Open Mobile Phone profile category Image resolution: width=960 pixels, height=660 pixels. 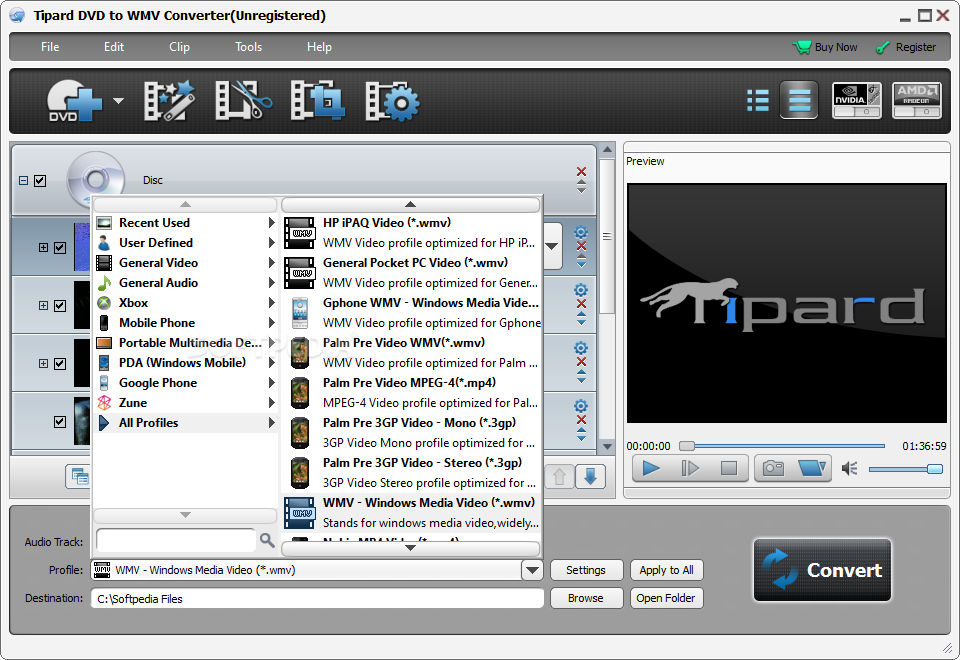pos(186,323)
